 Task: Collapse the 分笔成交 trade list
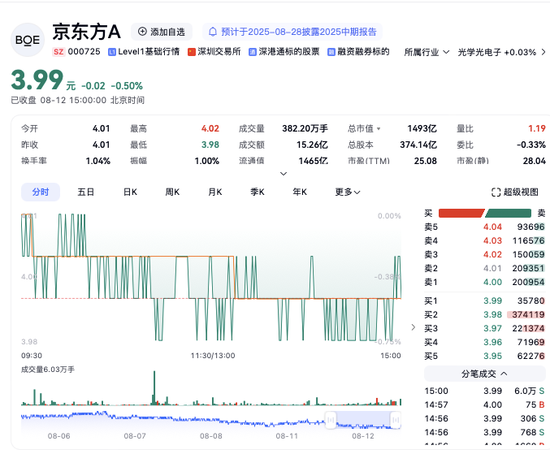click(485, 374)
